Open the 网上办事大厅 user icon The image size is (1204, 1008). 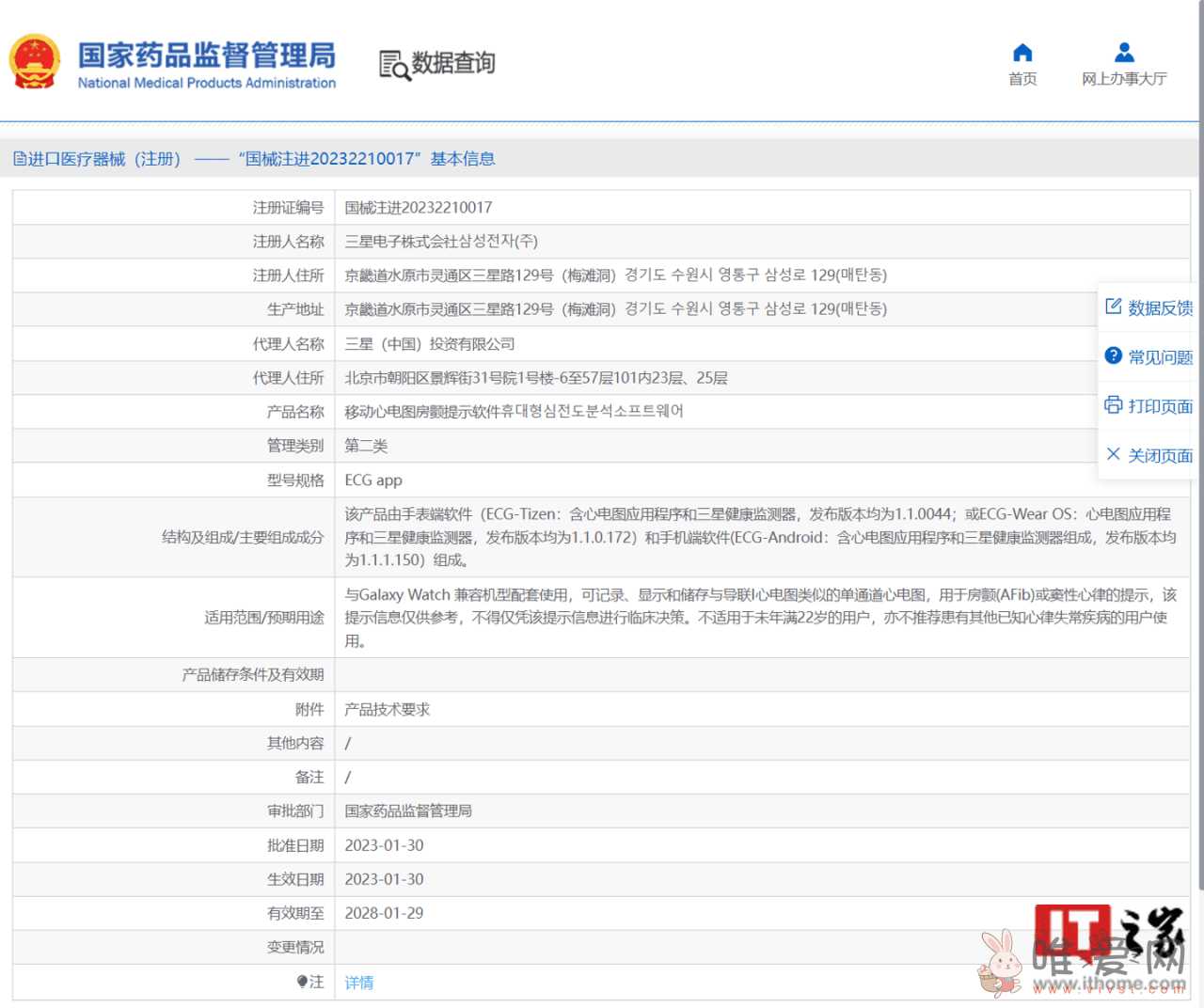pos(1124,53)
